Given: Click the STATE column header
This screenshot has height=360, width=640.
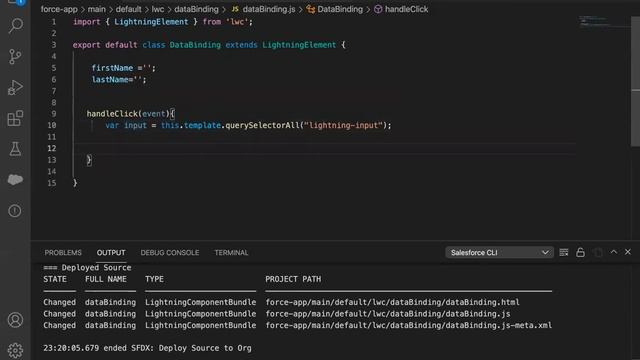Looking at the screenshot, I should click(x=55, y=279).
